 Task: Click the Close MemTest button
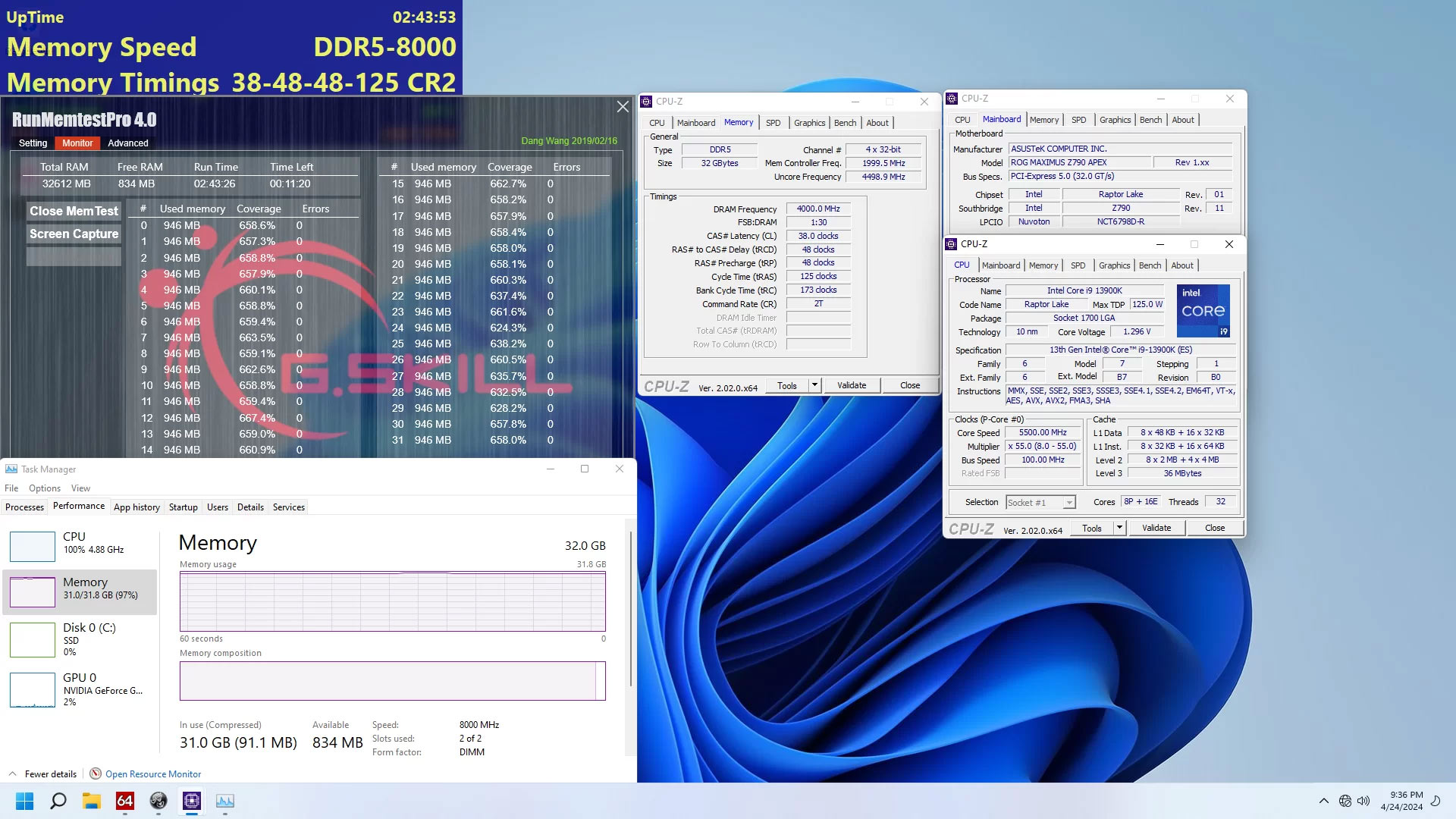tap(74, 211)
